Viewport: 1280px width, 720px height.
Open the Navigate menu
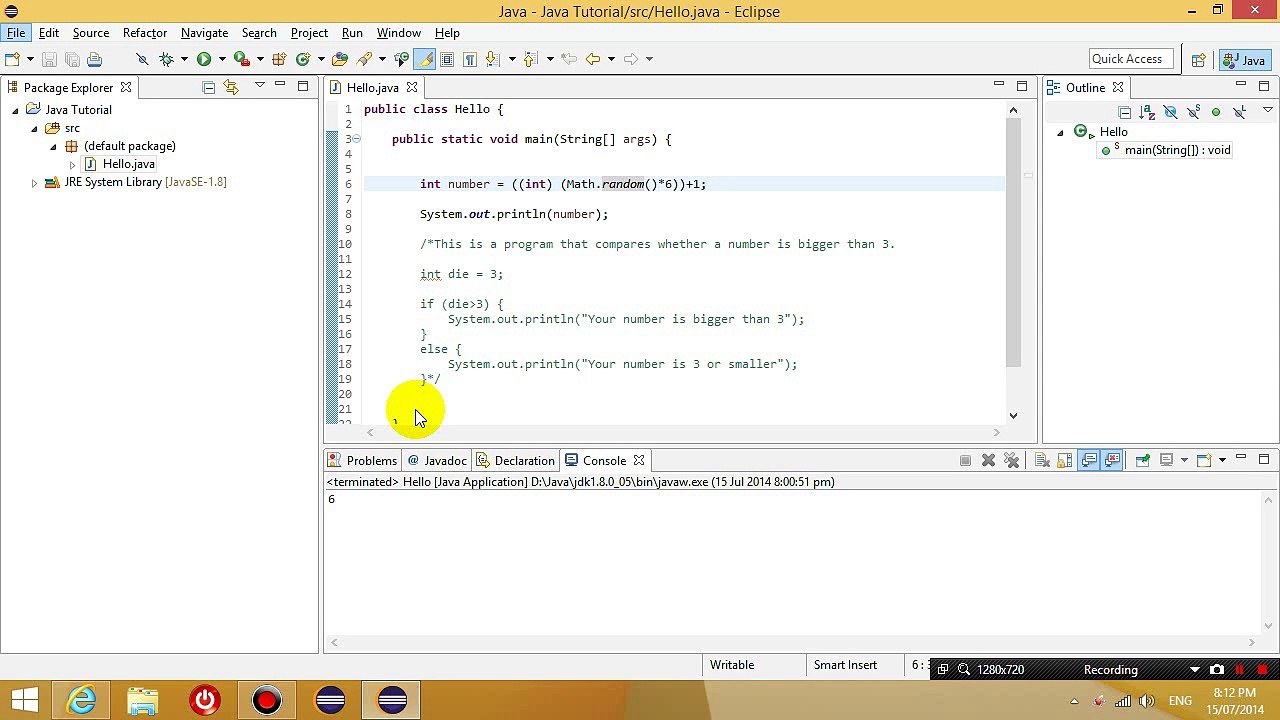(x=204, y=33)
